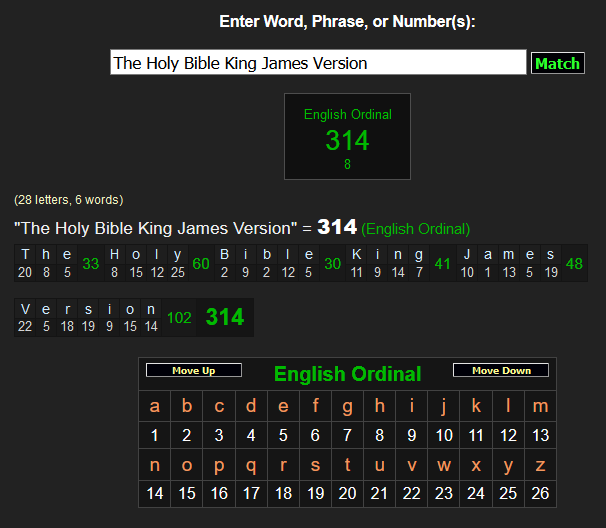Select the English Ordinal result box
The width and height of the screenshot is (606, 528).
coord(347,137)
